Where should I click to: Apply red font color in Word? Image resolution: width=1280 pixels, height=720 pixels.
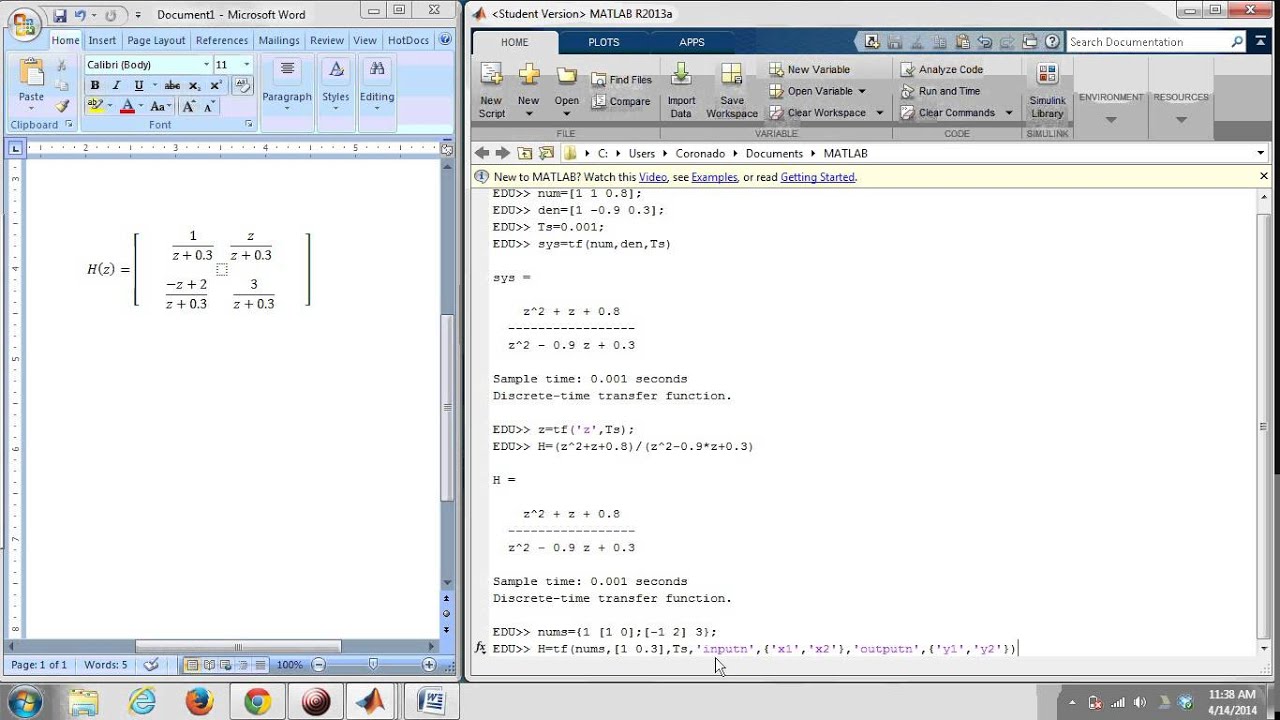click(x=127, y=106)
